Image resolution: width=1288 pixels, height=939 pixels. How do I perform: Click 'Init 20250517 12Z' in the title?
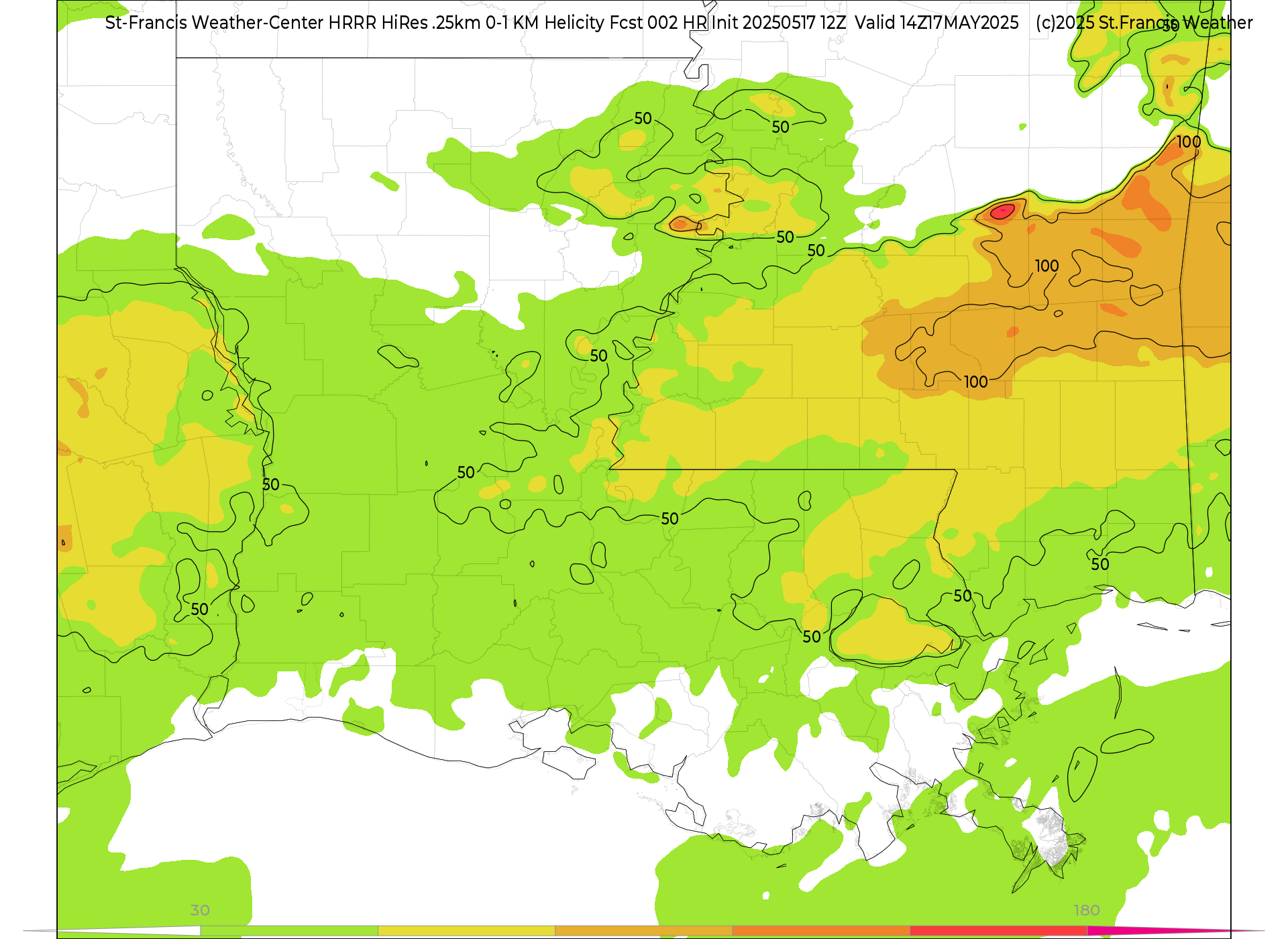coord(779,23)
